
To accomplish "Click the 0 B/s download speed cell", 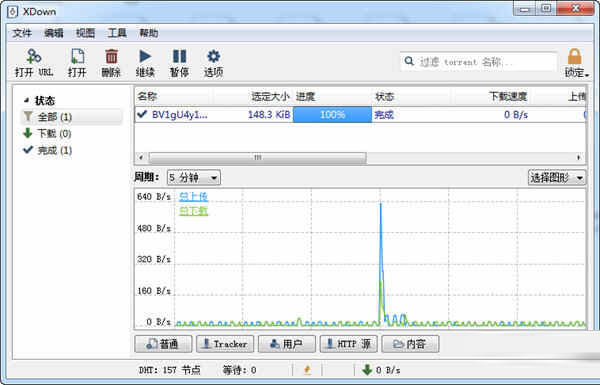I will [x=516, y=114].
